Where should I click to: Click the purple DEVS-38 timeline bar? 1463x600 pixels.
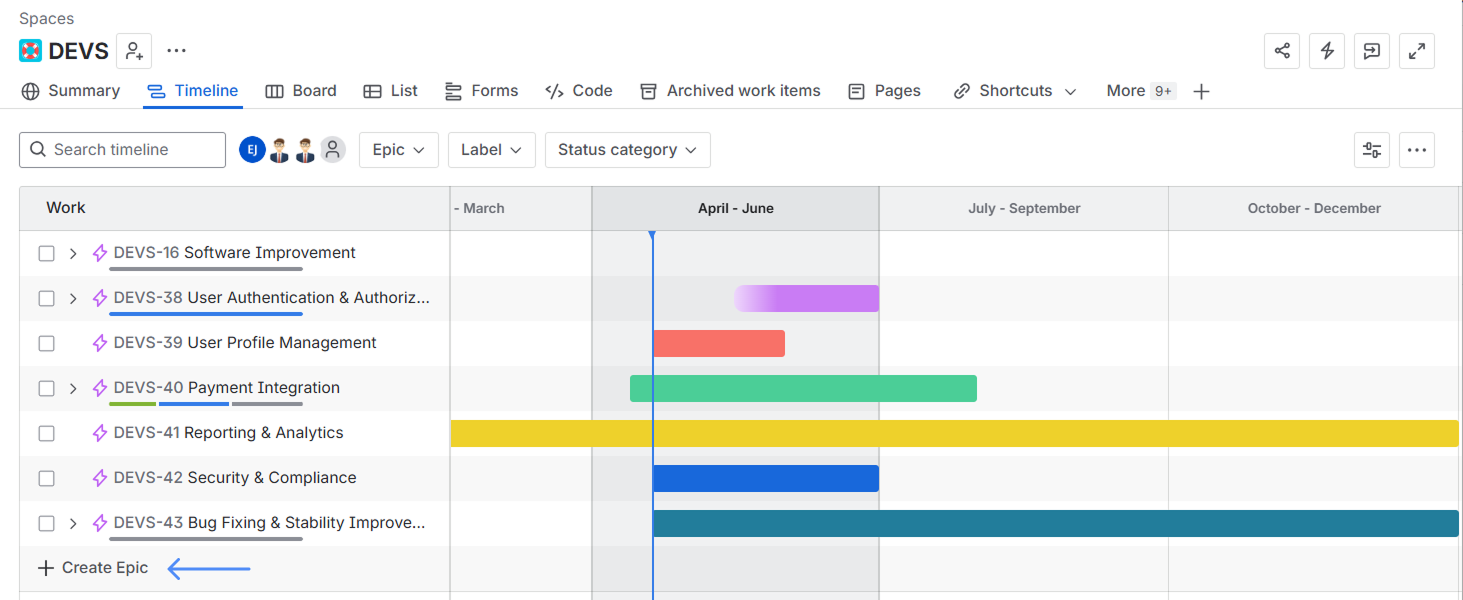[x=807, y=298]
